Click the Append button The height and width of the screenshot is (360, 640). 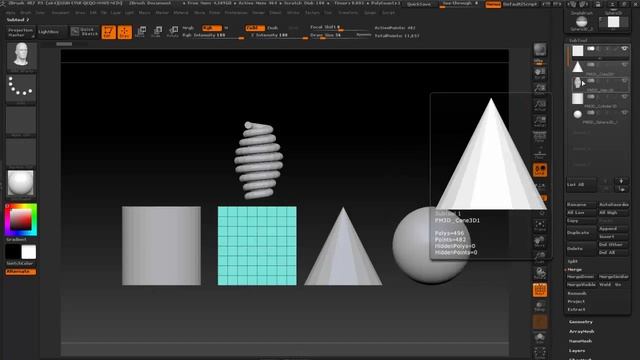point(613,229)
